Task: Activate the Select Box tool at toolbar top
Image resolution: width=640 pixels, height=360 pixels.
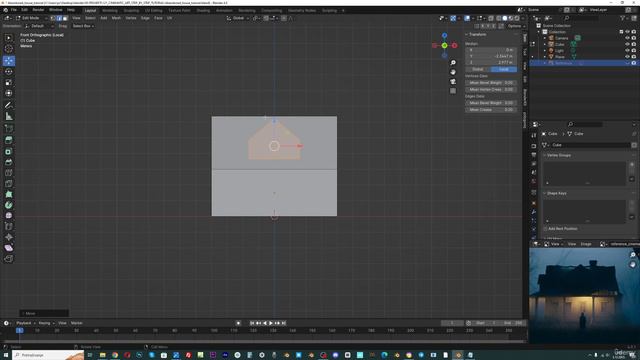Action: tap(9, 38)
